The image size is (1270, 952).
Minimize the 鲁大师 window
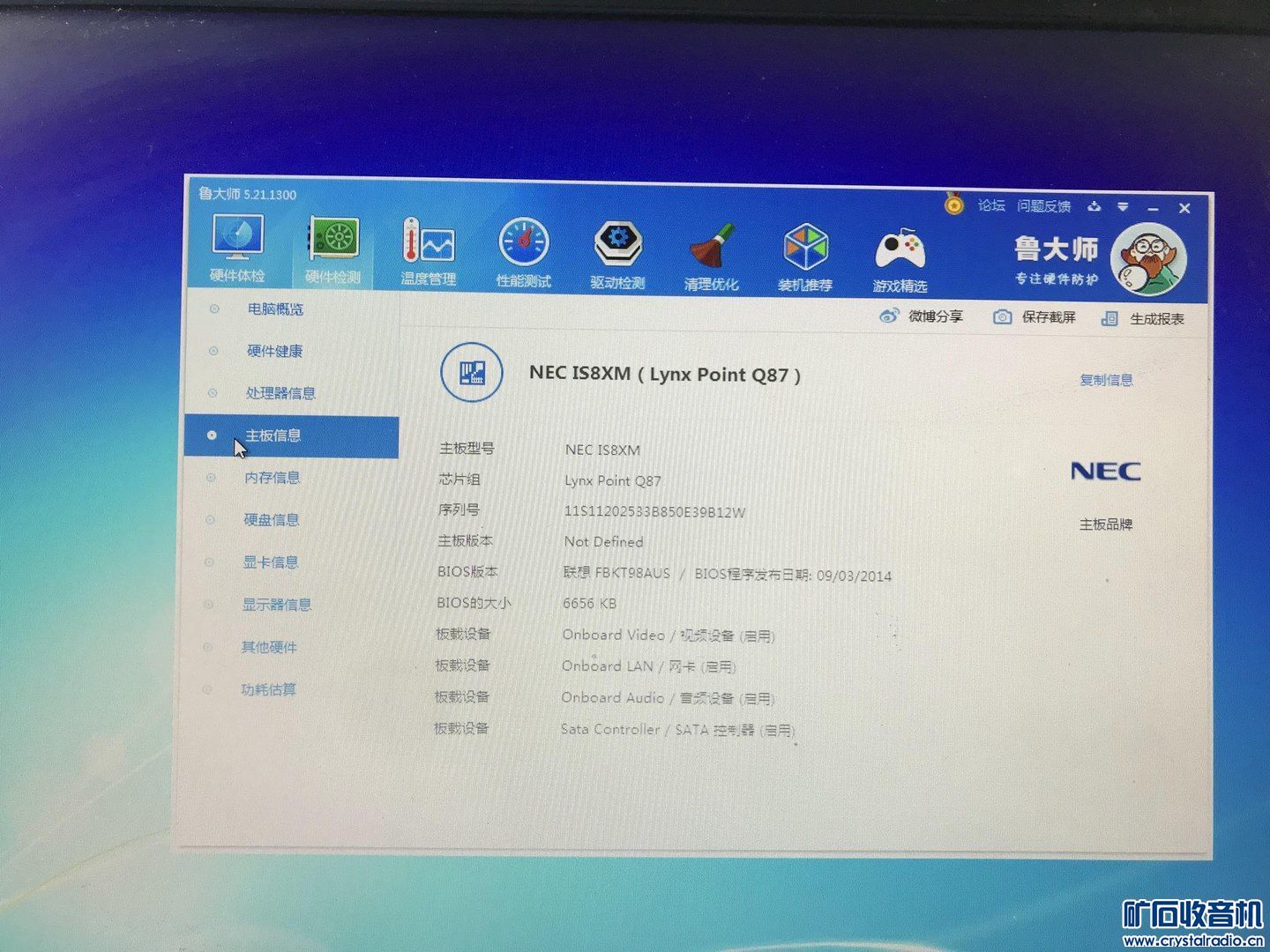tap(1153, 208)
